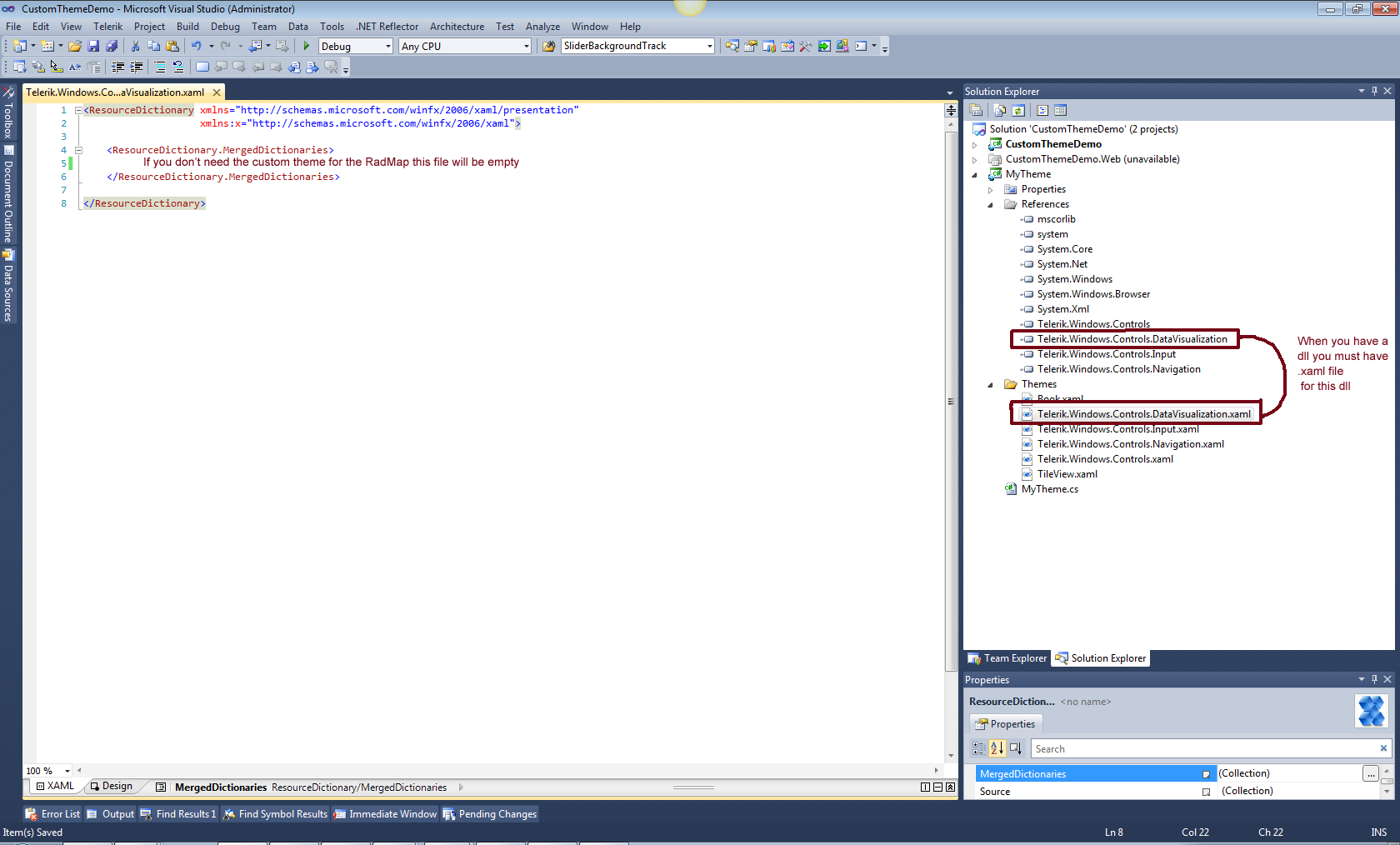Cut selection using the scissors icon
Viewport: 1400px width, 845px height.
point(135,47)
